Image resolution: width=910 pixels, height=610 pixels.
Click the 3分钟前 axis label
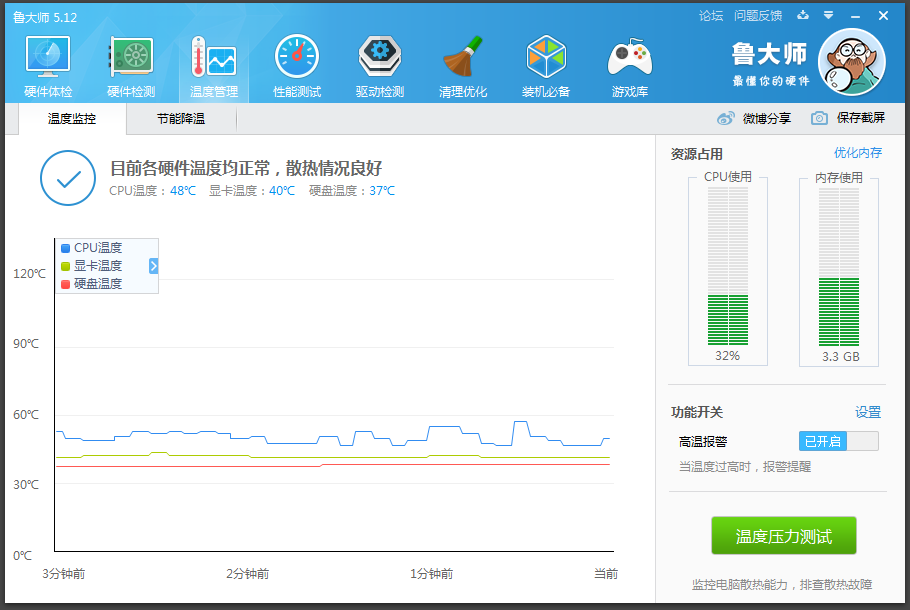pyautogui.click(x=63, y=573)
